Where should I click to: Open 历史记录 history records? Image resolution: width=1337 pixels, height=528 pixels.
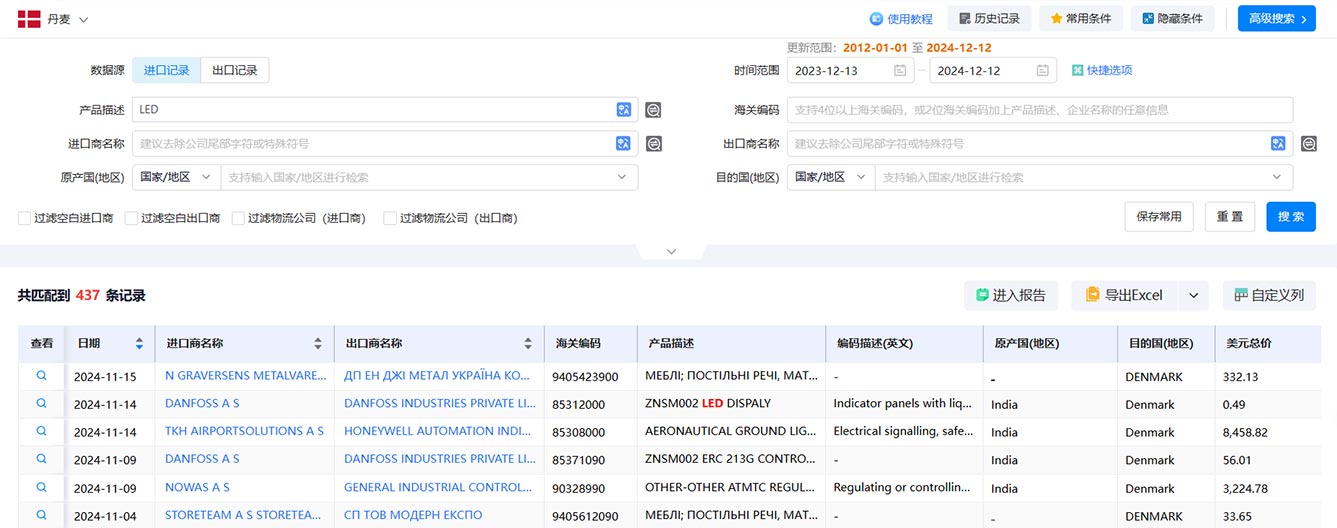[x=989, y=19]
